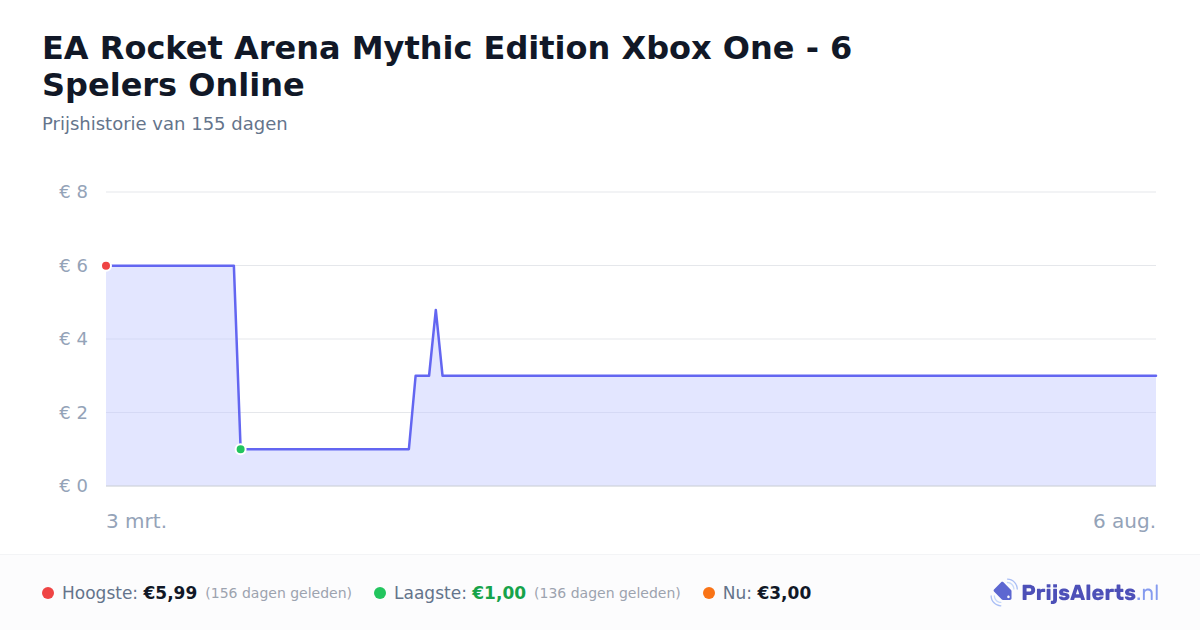
Task: Click the green Laagste legend dot
Action: click(380, 593)
